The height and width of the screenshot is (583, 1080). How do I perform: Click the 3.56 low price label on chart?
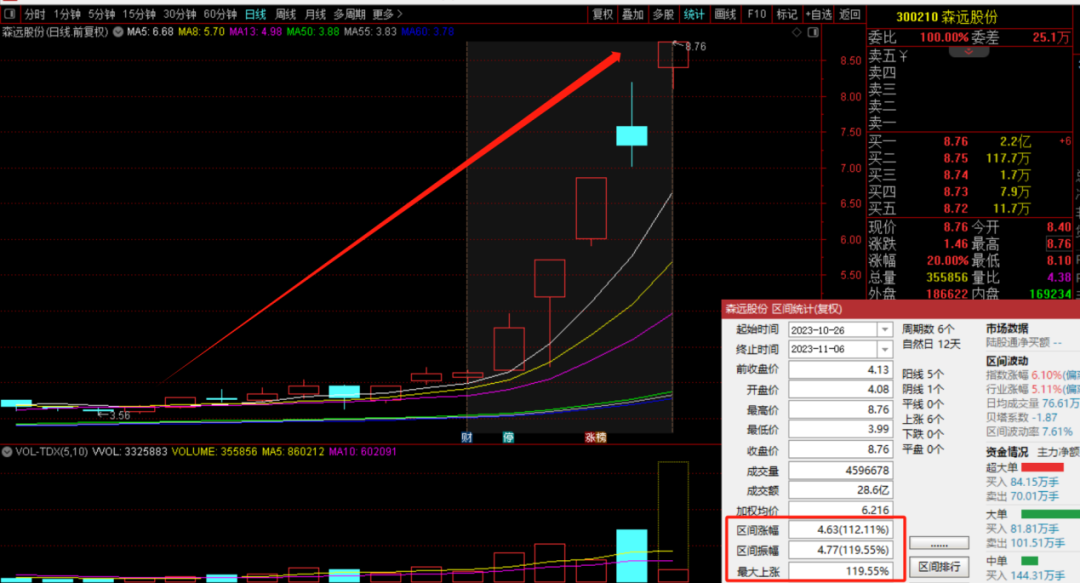(120, 416)
